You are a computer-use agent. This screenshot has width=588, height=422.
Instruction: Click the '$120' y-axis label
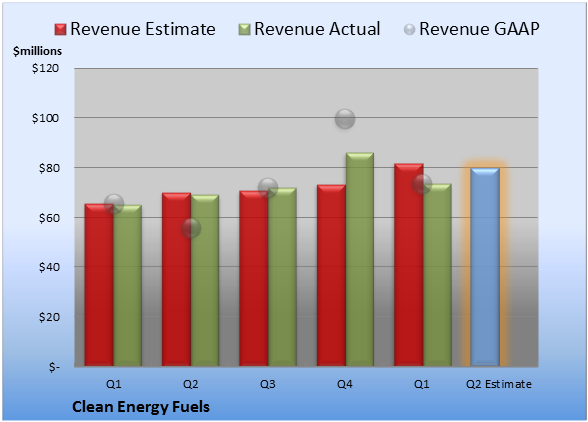tap(45, 68)
